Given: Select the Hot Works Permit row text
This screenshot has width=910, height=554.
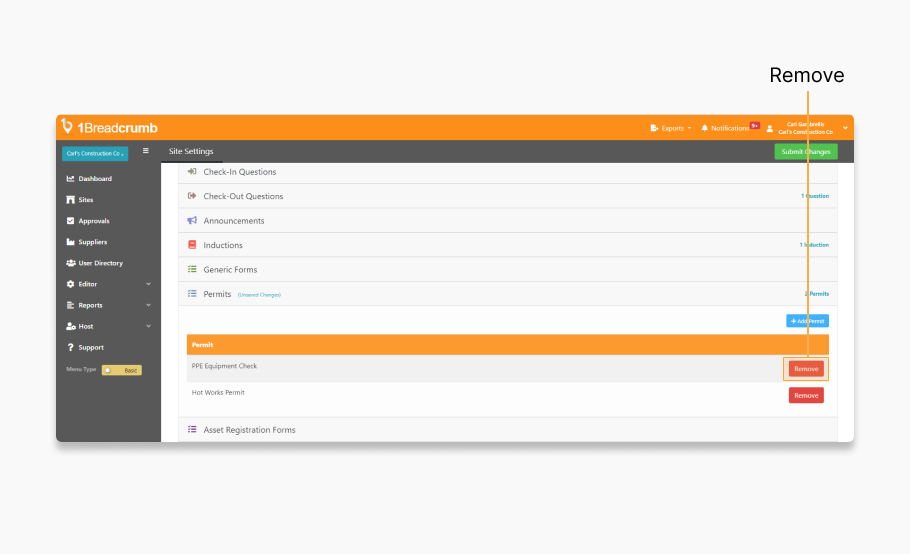Looking at the screenshot, I should [x=218, y=393].
